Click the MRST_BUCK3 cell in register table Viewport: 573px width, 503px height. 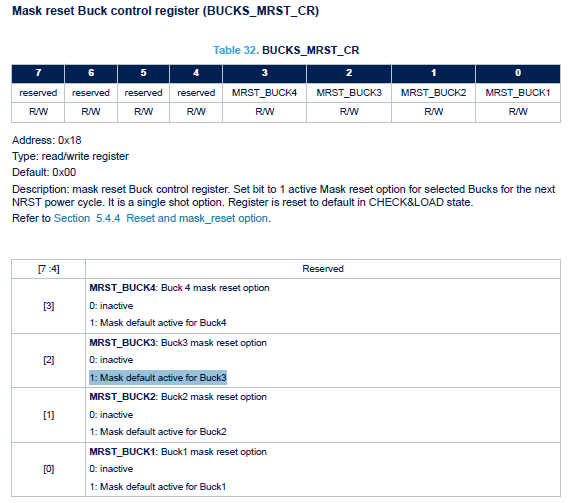pos(349,93)
